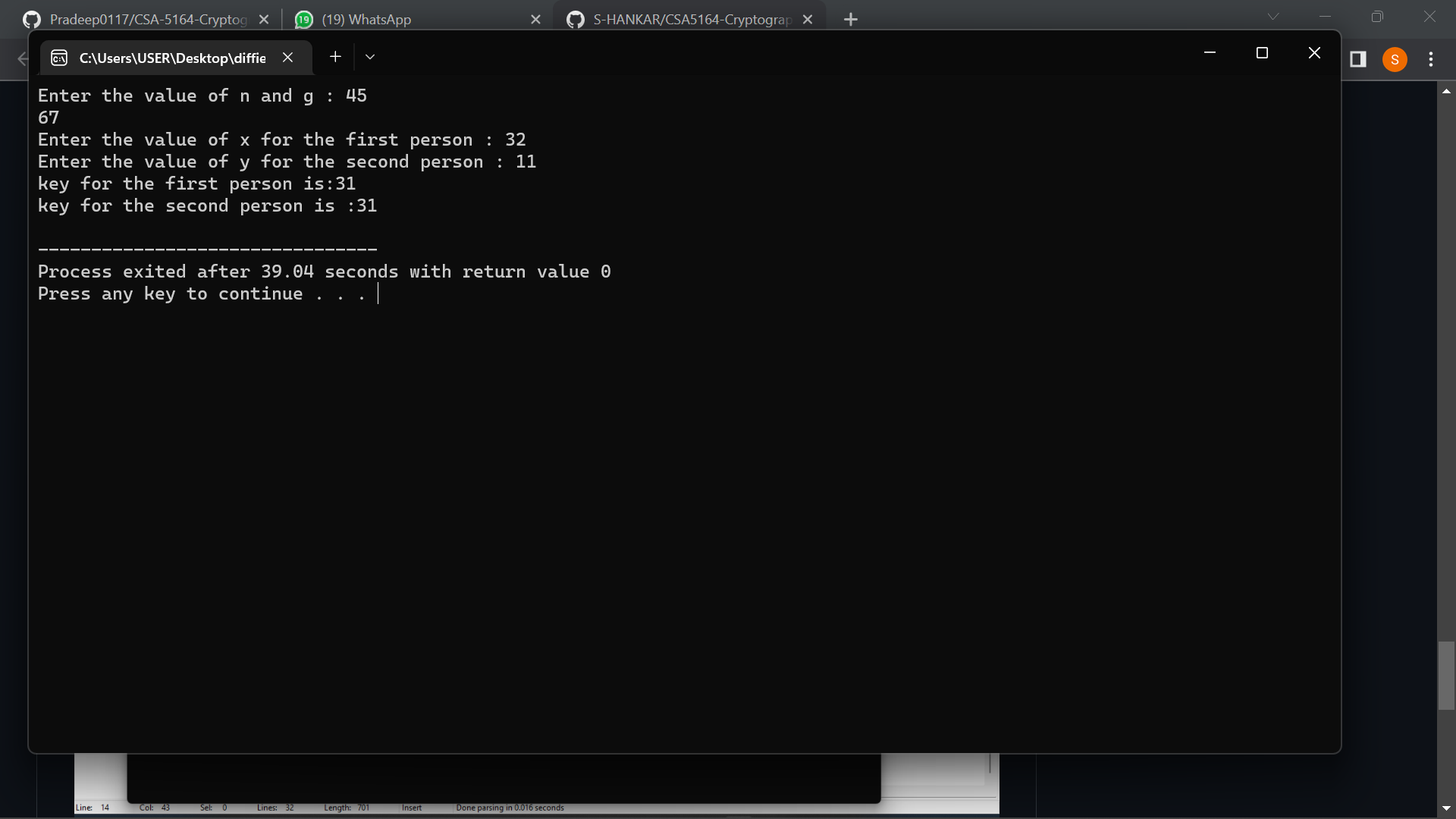Click the command prompt icon on the terminal tab

click(x=58, y=57)
